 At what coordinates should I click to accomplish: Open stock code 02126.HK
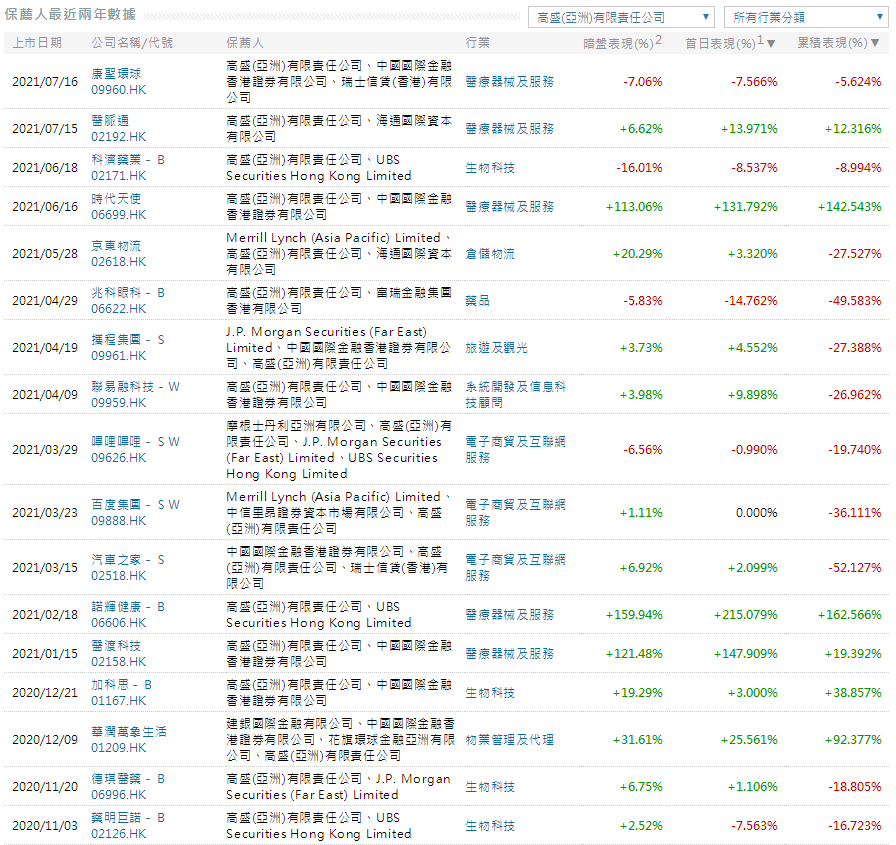[119, 834]
